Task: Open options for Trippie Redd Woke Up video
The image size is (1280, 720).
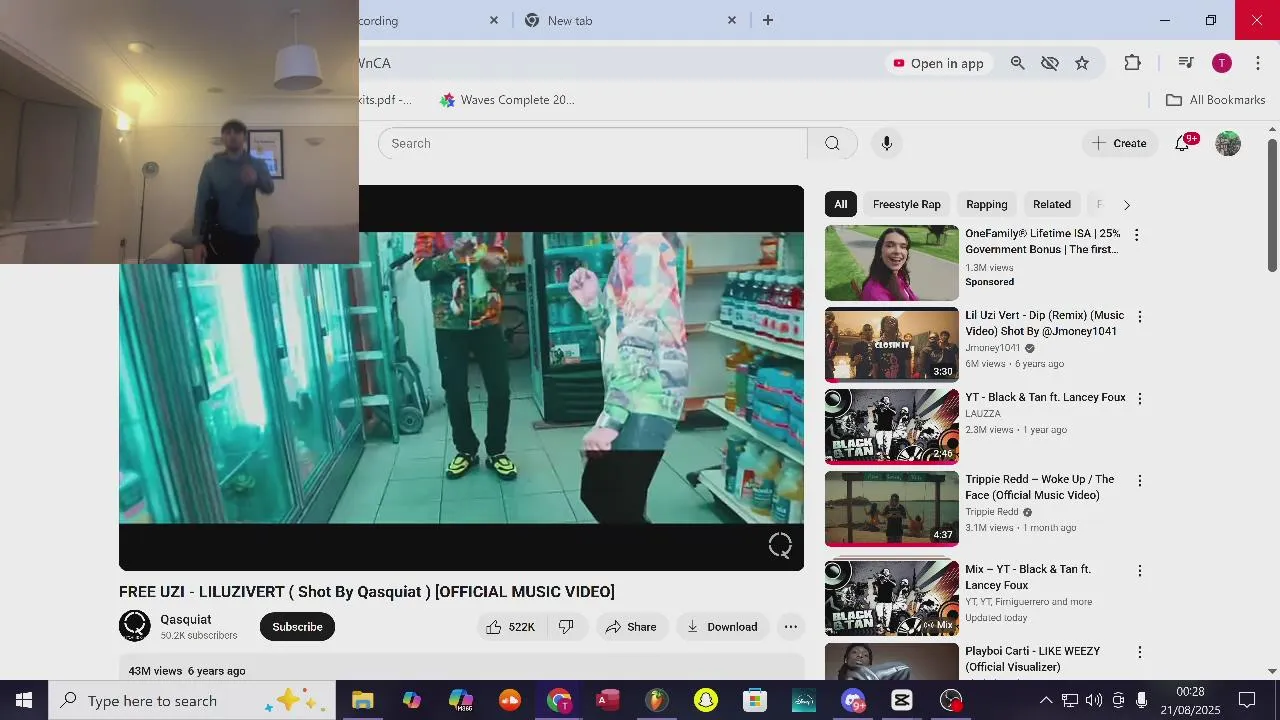Action: [x=1139, y=481]
